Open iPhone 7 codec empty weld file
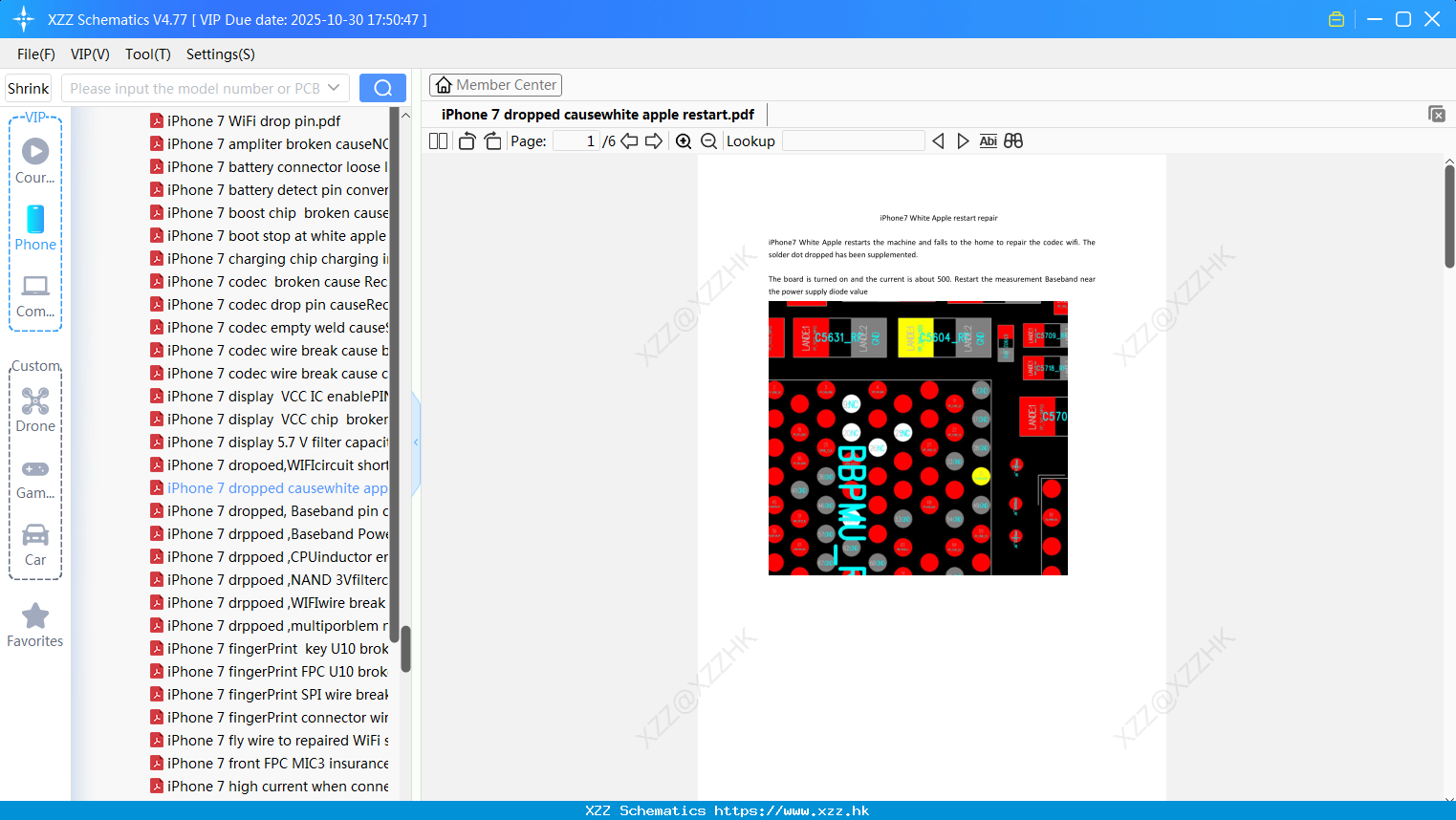Screen dimensions: 1456x820 tap(270, 328)
